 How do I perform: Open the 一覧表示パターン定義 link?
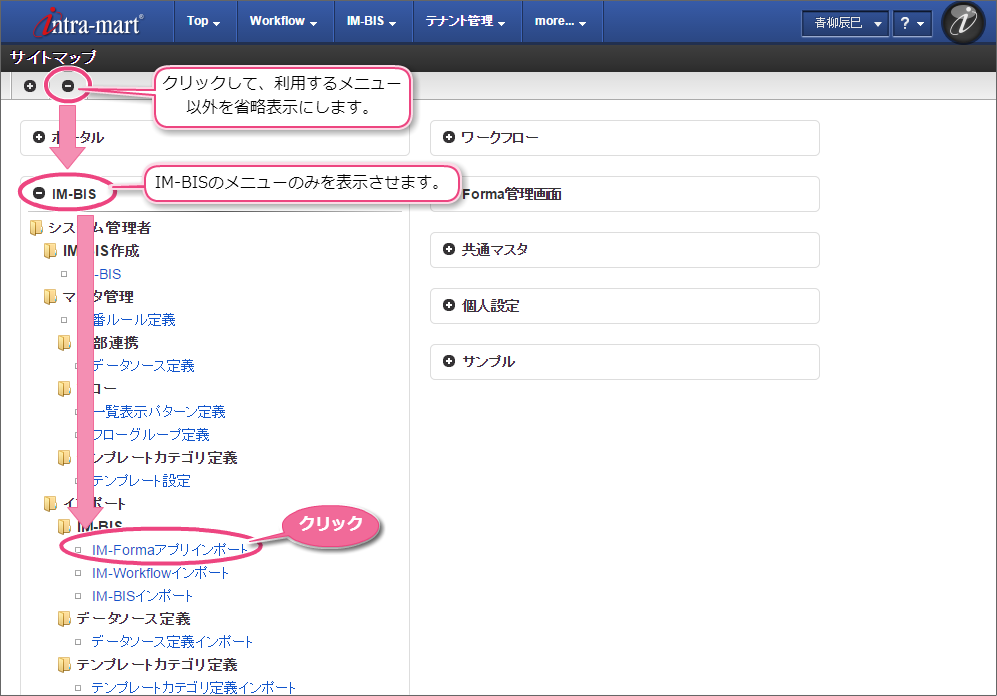(159, 412)
